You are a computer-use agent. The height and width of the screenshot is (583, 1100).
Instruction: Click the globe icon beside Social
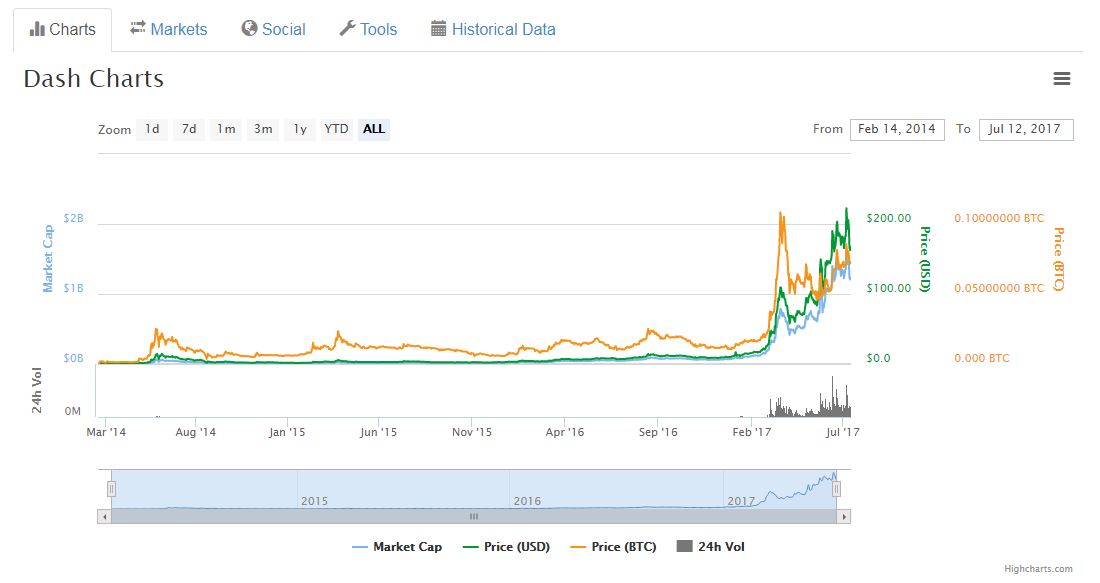point(249,28)
